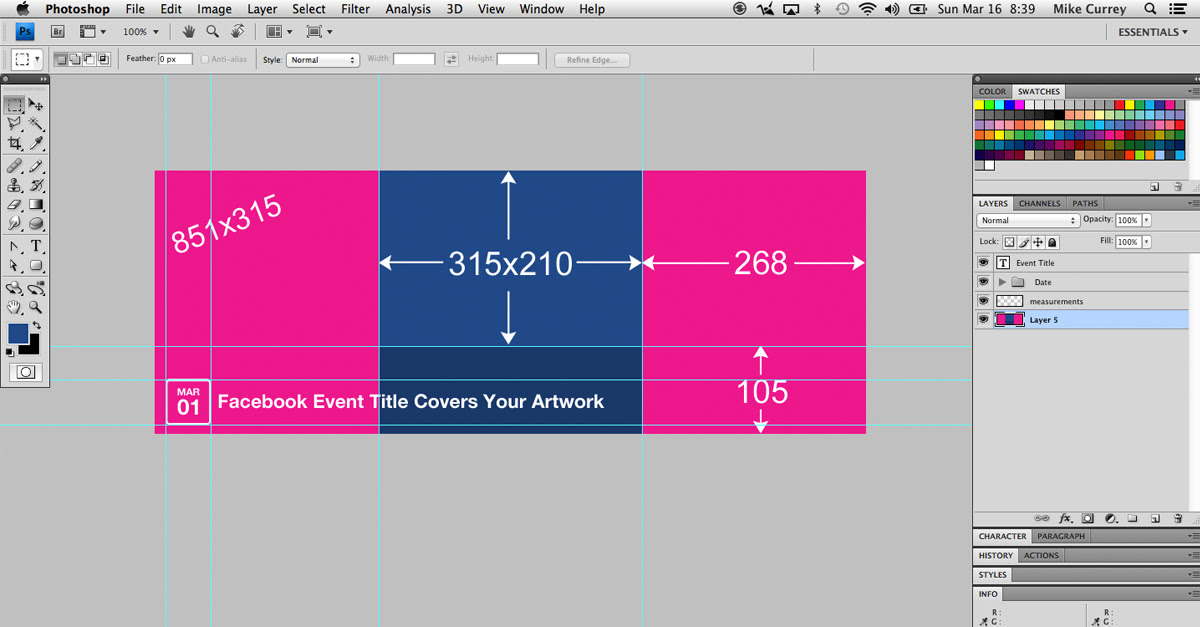Screen dimensions: 1200x627
Task: Select the Brush tool
Action: coord(36,167)
